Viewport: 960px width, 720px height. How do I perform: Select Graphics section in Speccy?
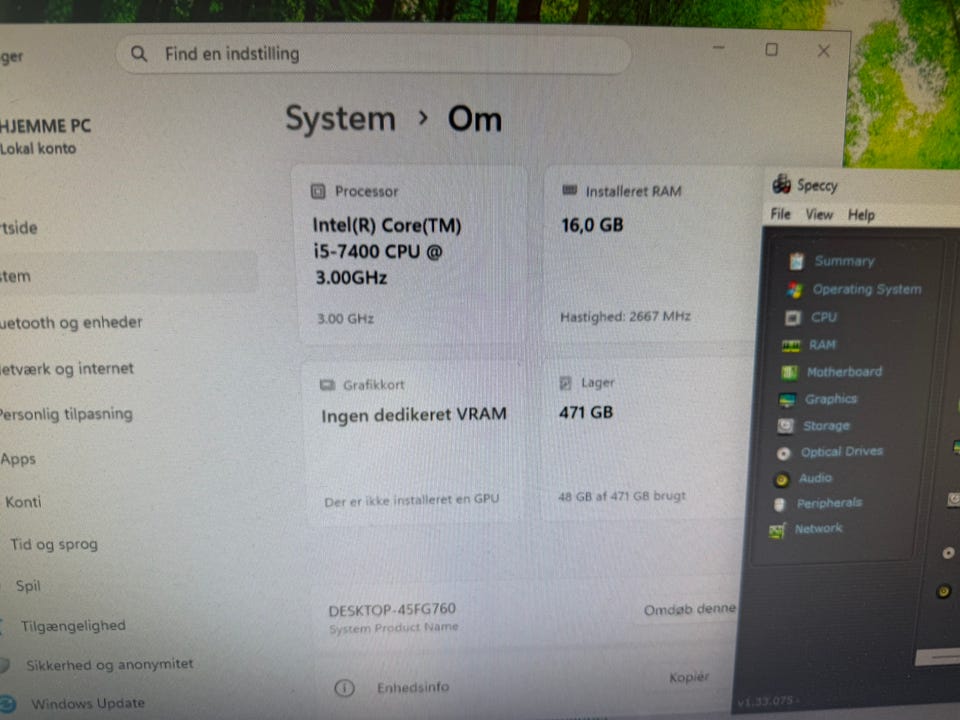[x=831, y=400]
